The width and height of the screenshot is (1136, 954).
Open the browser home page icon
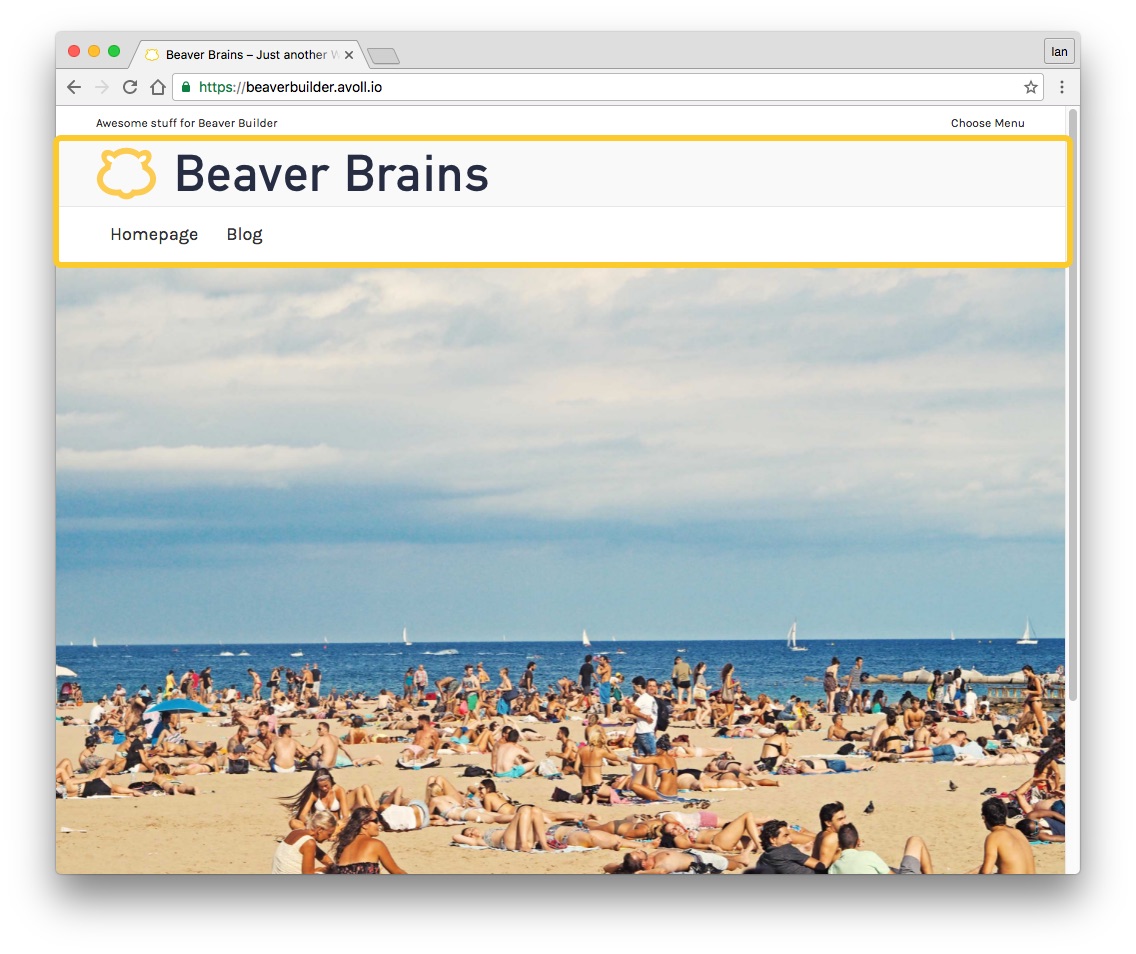coord(158,87)
